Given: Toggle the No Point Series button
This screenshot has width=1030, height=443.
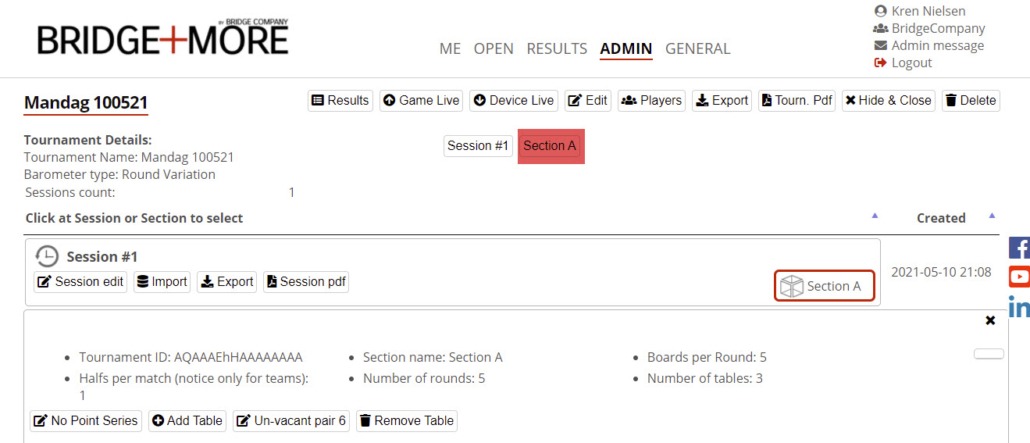Looking at the screenshot, I should click(x=87, y=421).
